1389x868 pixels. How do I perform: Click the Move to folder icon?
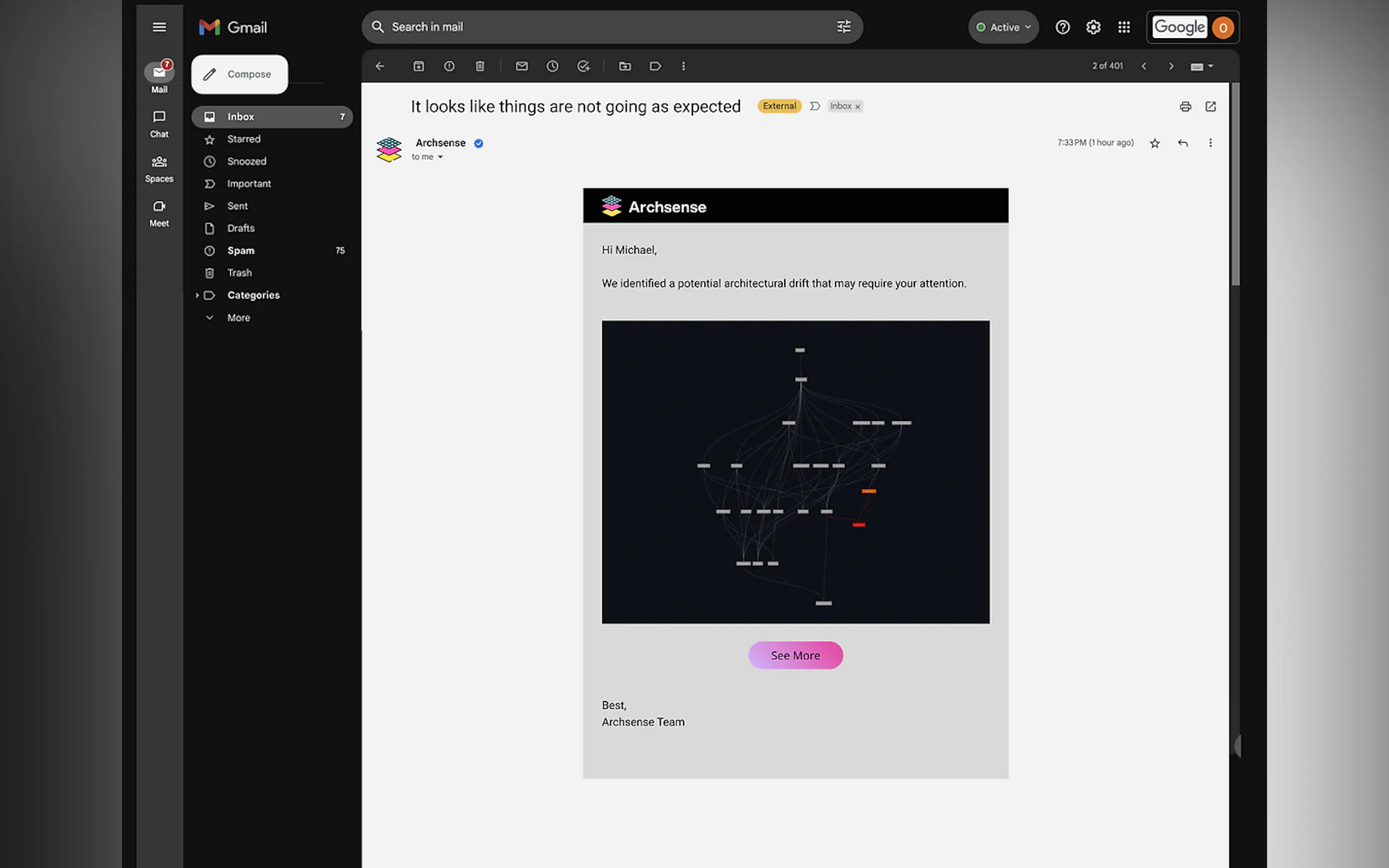pyautogui.click(x=625, y=66)
